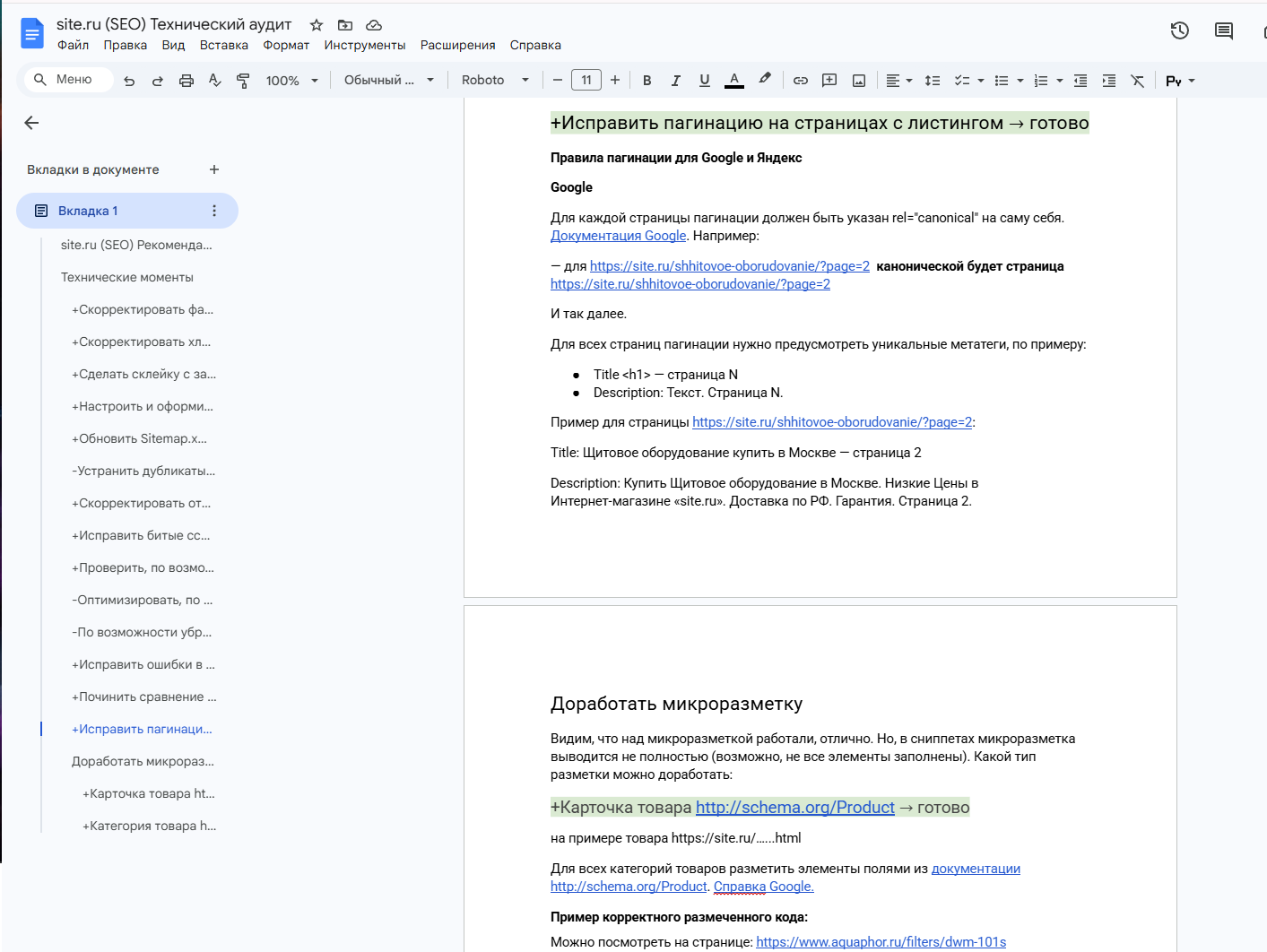The image size is (1267, 952).
Task: Click the Insert link icon
Action: [x=801, y=81]
